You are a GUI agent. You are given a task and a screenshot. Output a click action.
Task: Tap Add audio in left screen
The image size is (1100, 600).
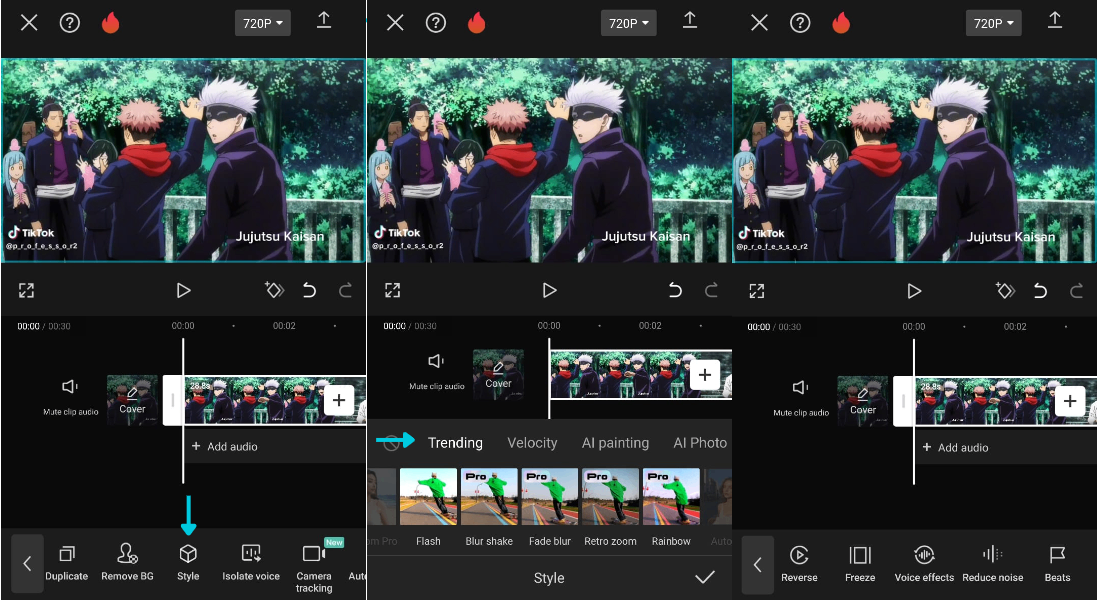[x=224, y=446]
